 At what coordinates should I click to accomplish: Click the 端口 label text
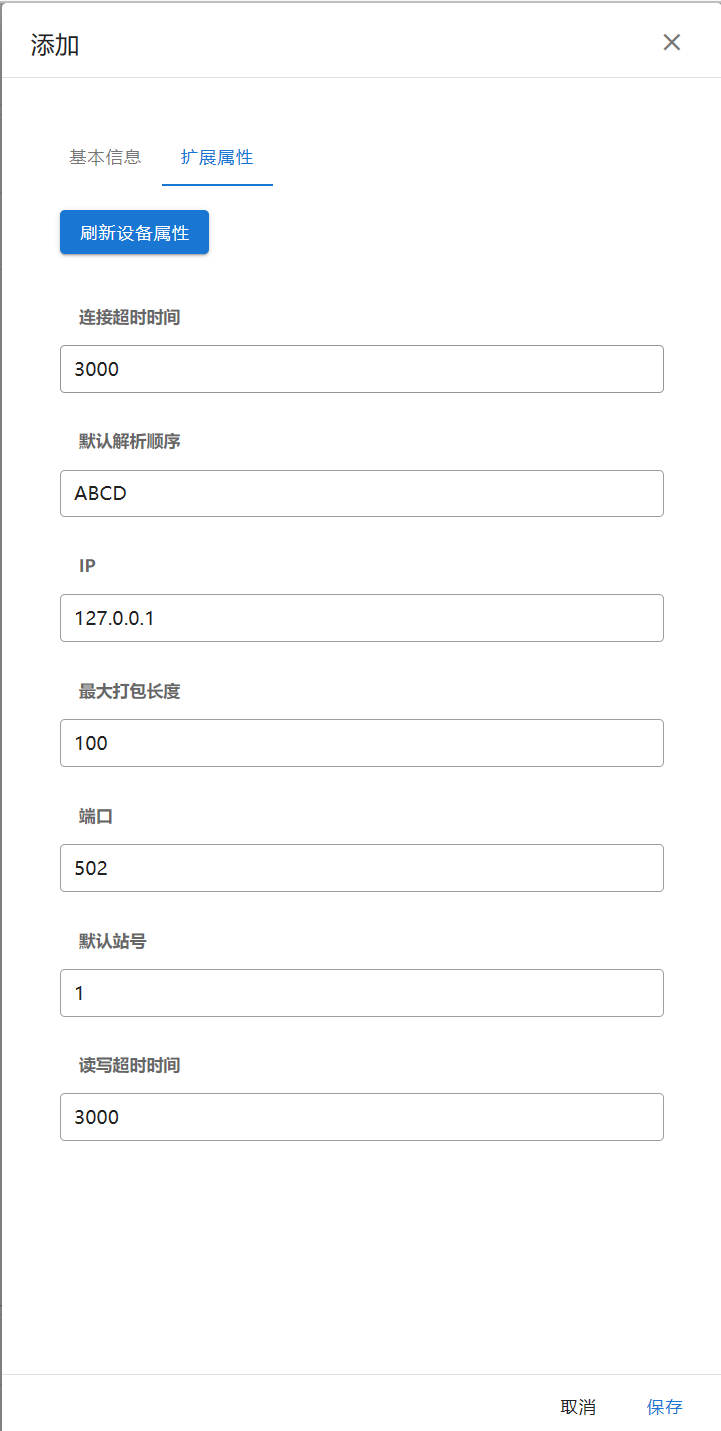(x=96, y=816)
